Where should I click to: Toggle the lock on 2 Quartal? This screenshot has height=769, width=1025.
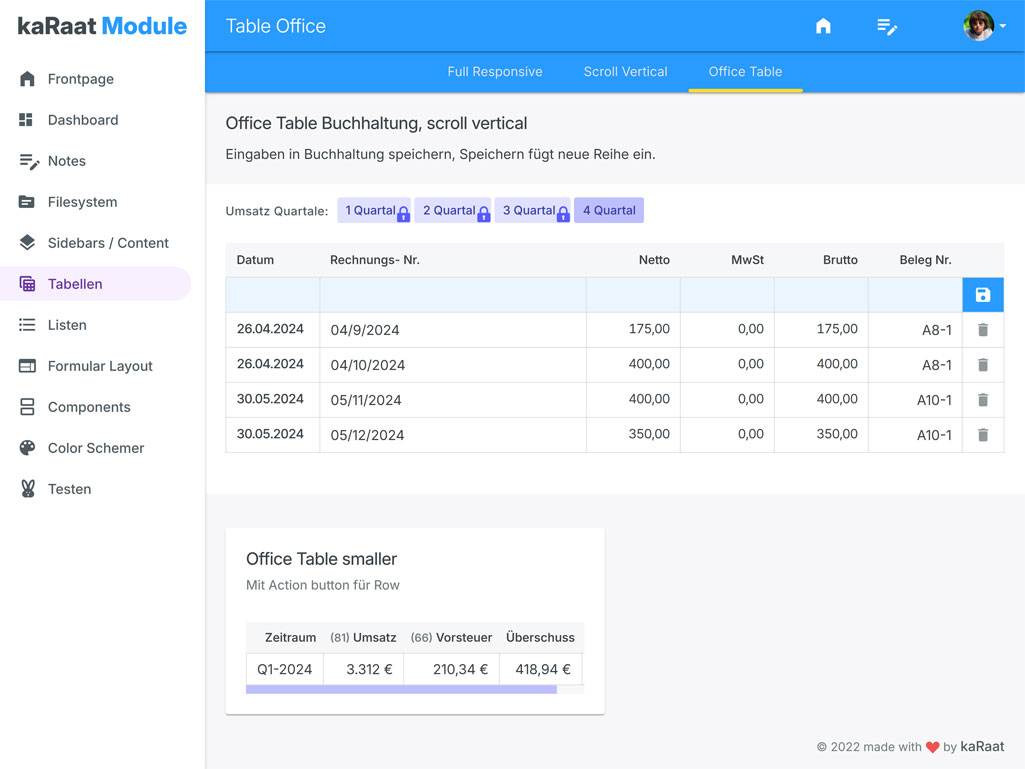(483, 213)
